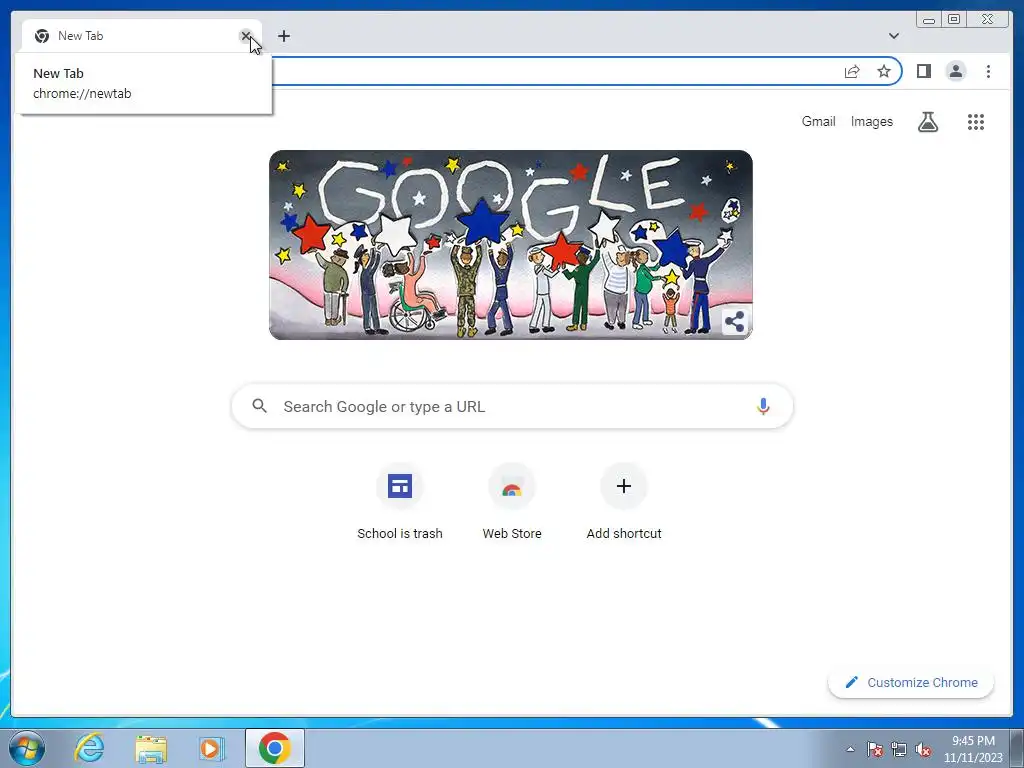Open the Windows Start menu
The width and height of the screenshot is (1024, 768).
pyautogui.click(x=27, y=748)
